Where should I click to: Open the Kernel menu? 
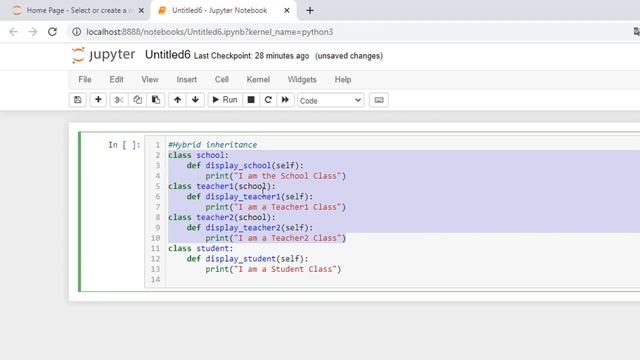click(258, 80)
